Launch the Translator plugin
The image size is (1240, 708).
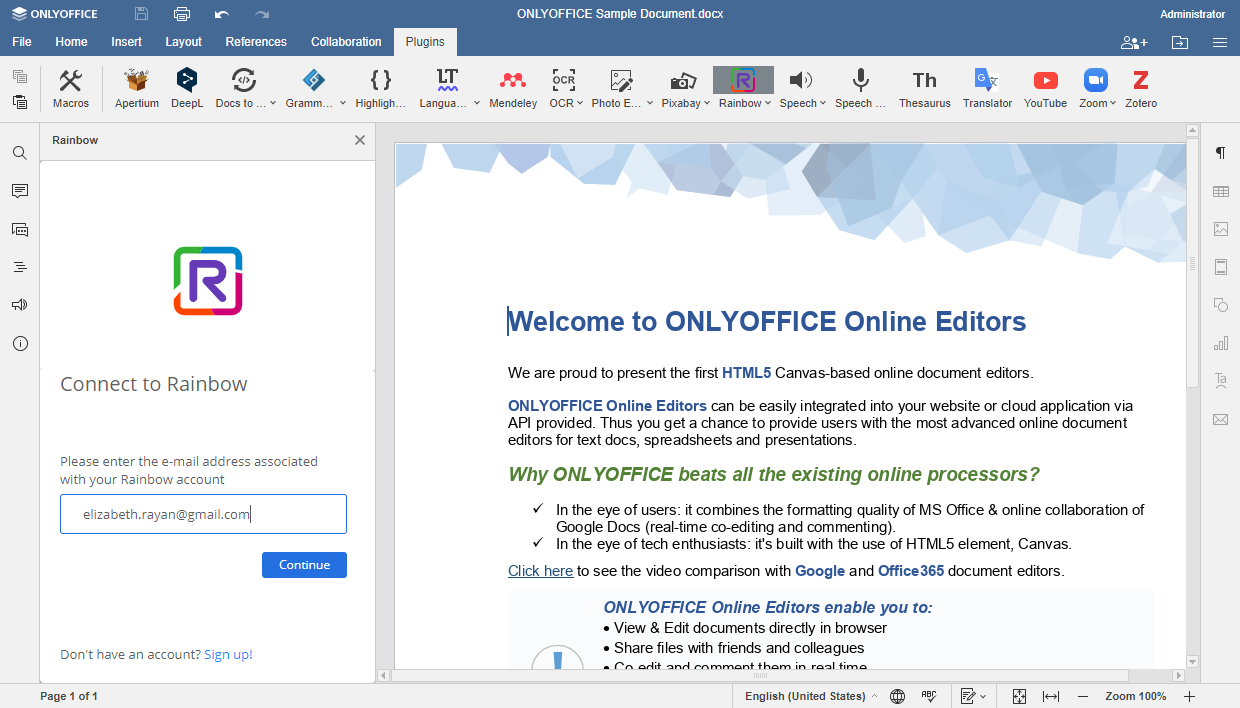[x=987, y=88]
